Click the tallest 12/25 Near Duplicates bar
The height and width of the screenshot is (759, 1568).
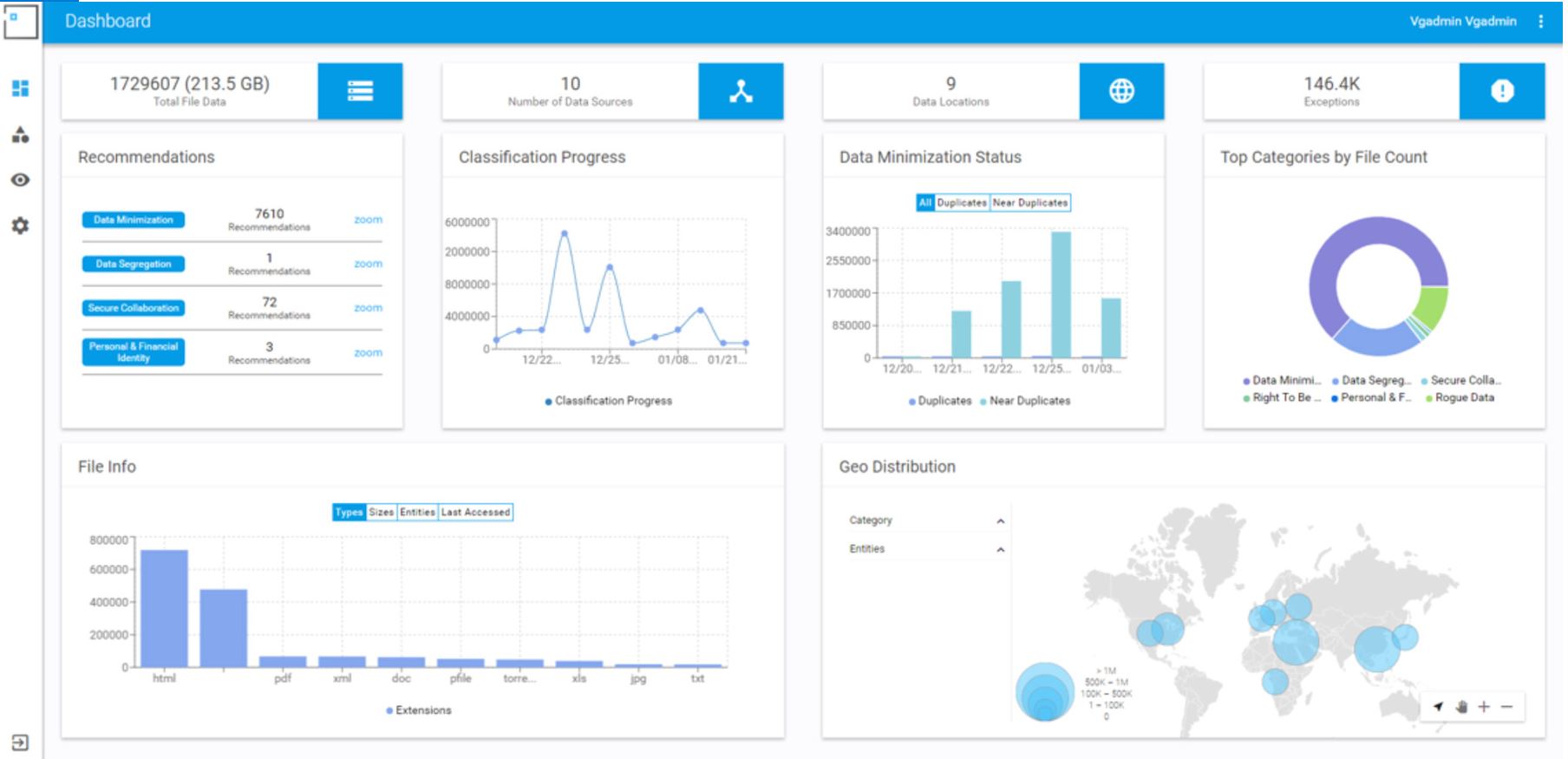[x=1061, y=295]
